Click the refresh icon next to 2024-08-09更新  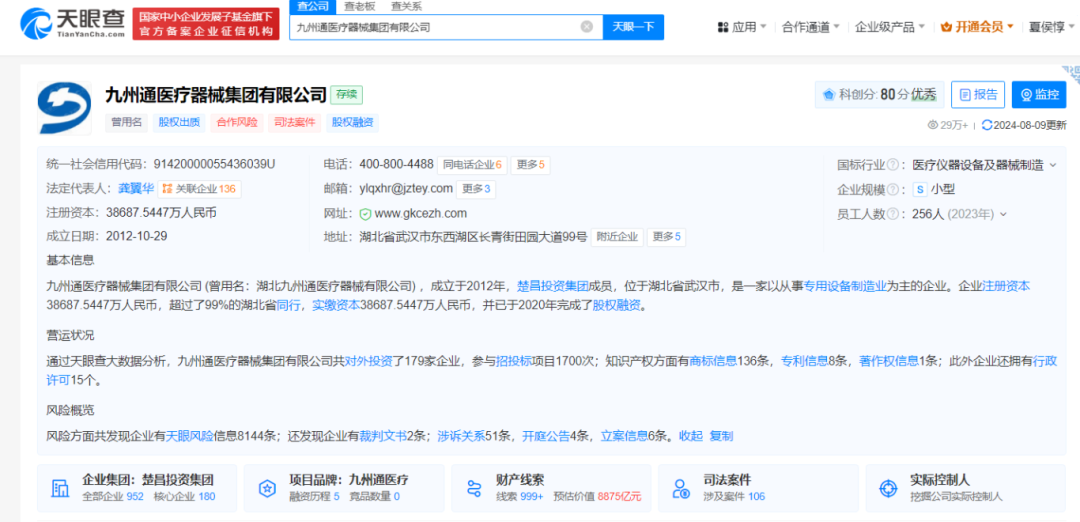coord(987,125)
